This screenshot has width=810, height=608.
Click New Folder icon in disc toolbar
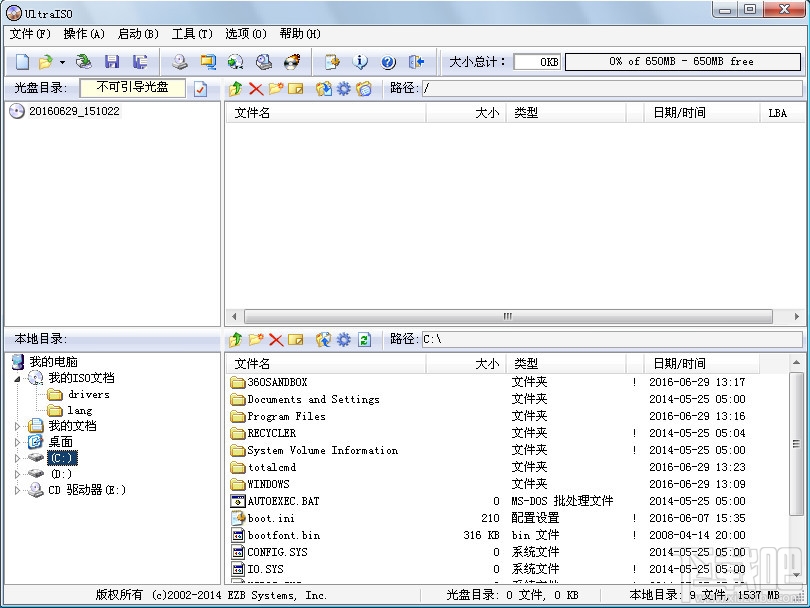pyautogui.click(x=276, y=88)
